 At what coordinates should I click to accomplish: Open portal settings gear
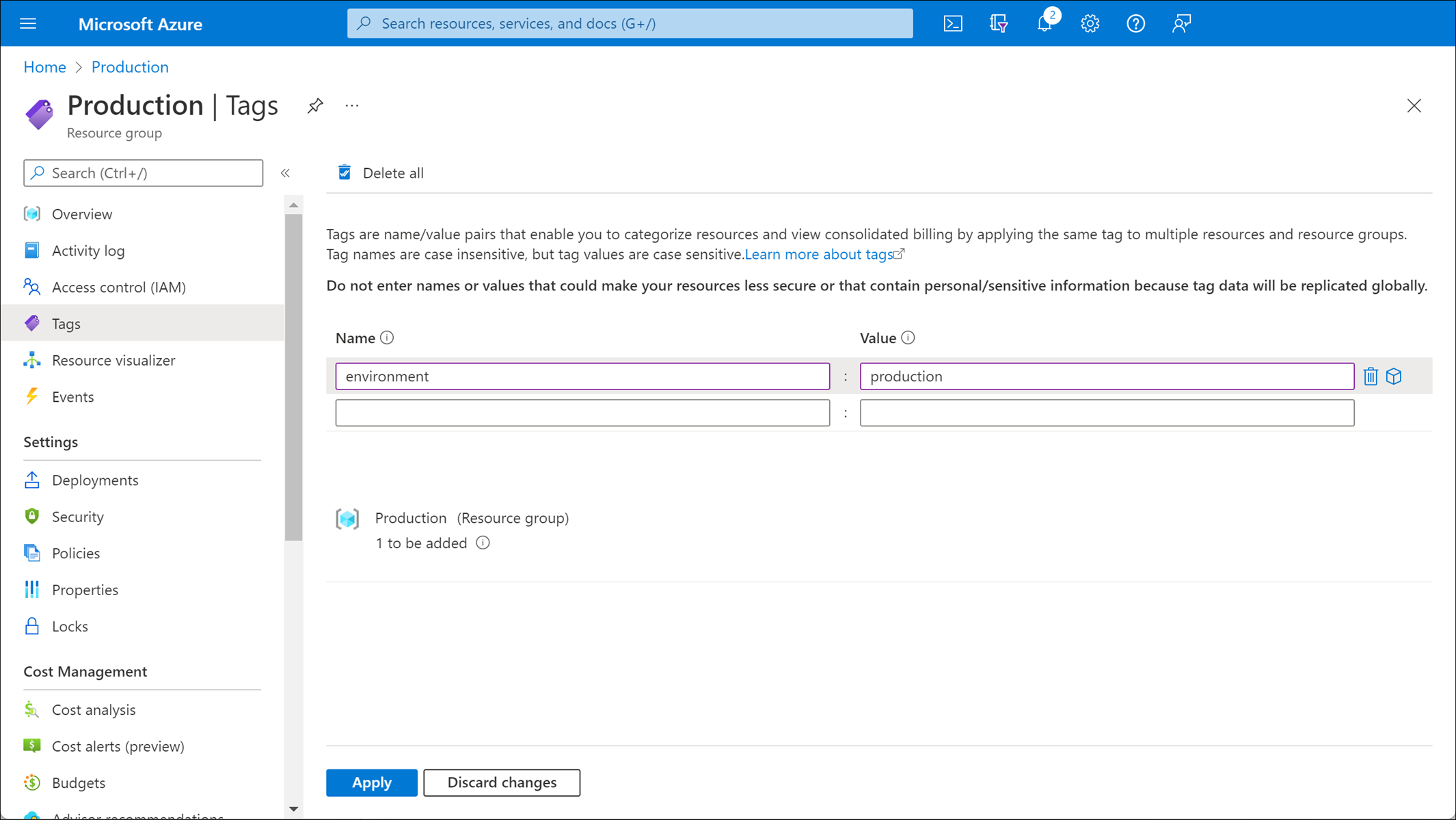1090,24
